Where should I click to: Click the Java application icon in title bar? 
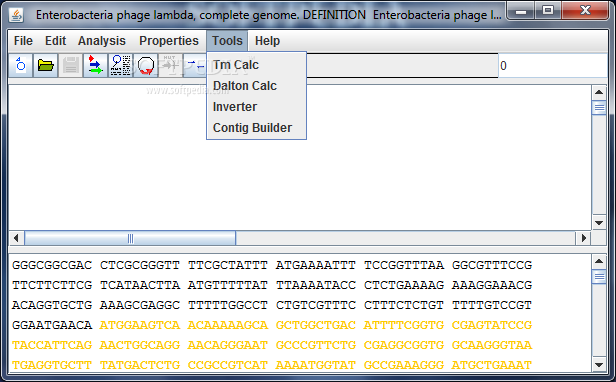(16, 16)
